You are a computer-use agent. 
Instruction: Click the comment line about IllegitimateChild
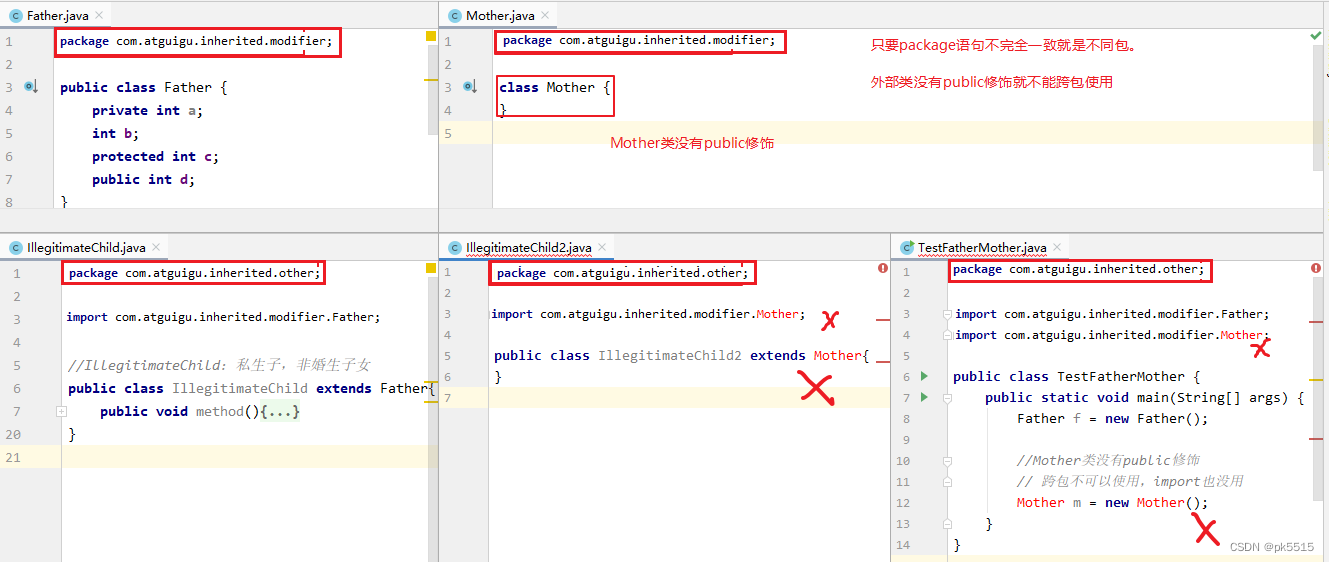click(220, 364)
